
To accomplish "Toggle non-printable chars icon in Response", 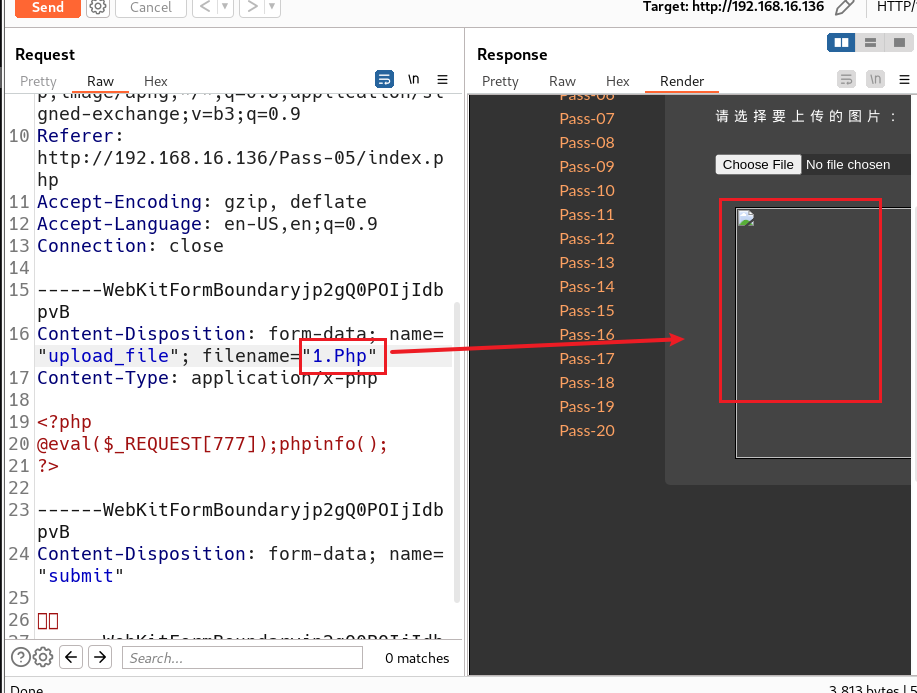I will click(x=875, y=79).
